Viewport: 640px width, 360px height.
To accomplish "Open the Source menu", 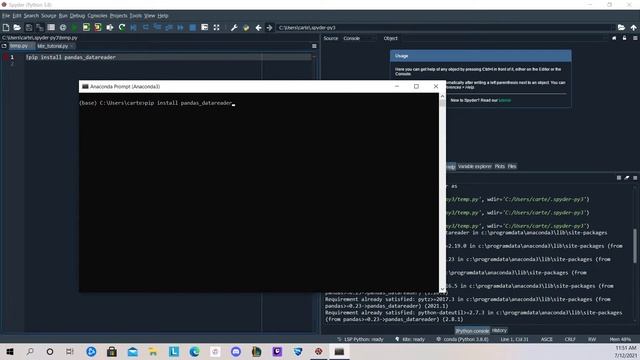I will [x=48, y=16].
